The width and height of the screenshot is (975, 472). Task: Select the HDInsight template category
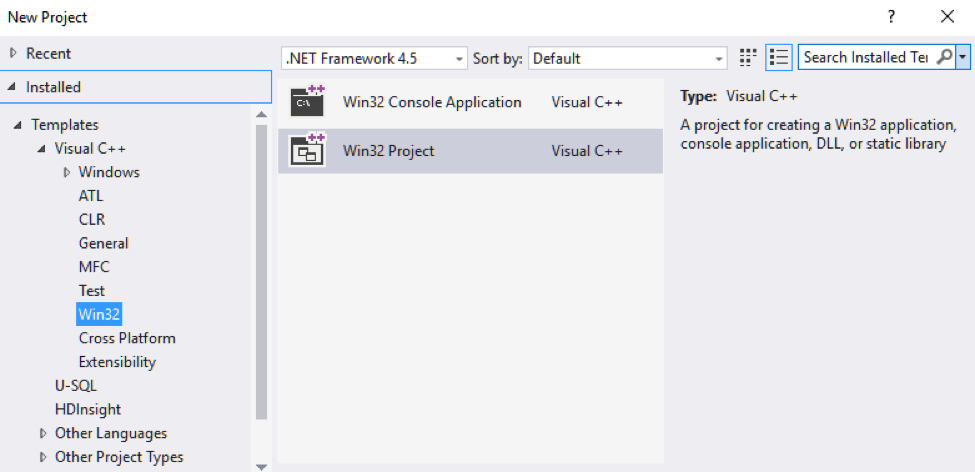tap(90, 409)
